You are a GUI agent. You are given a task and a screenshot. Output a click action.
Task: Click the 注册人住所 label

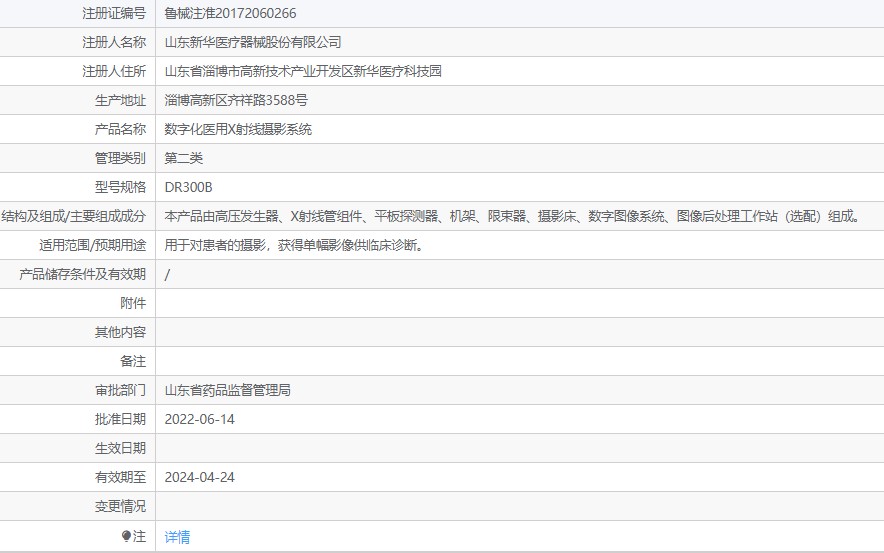(114, 71)
